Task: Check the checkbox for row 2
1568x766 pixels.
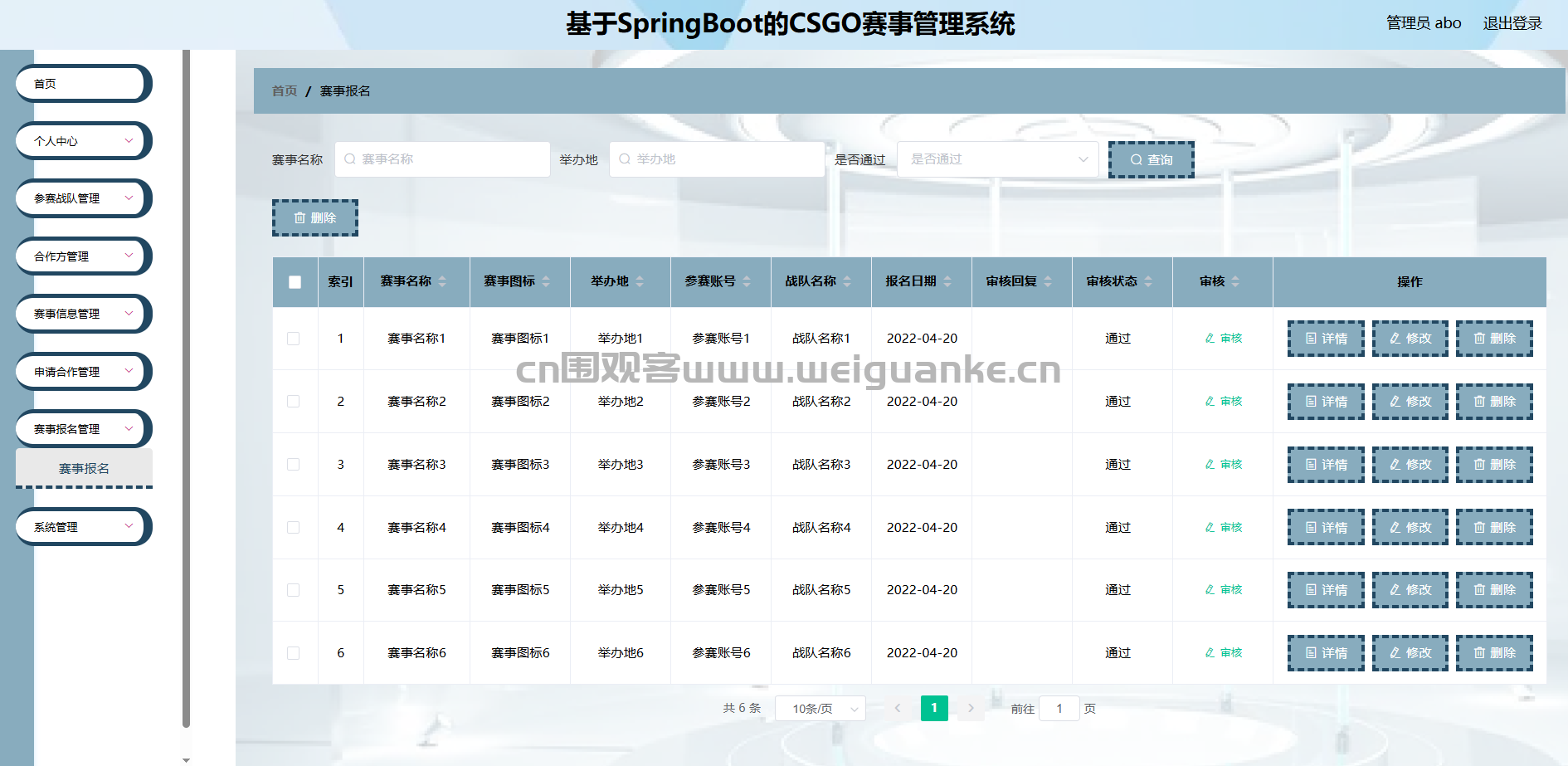Action: (x=294, y=402)
